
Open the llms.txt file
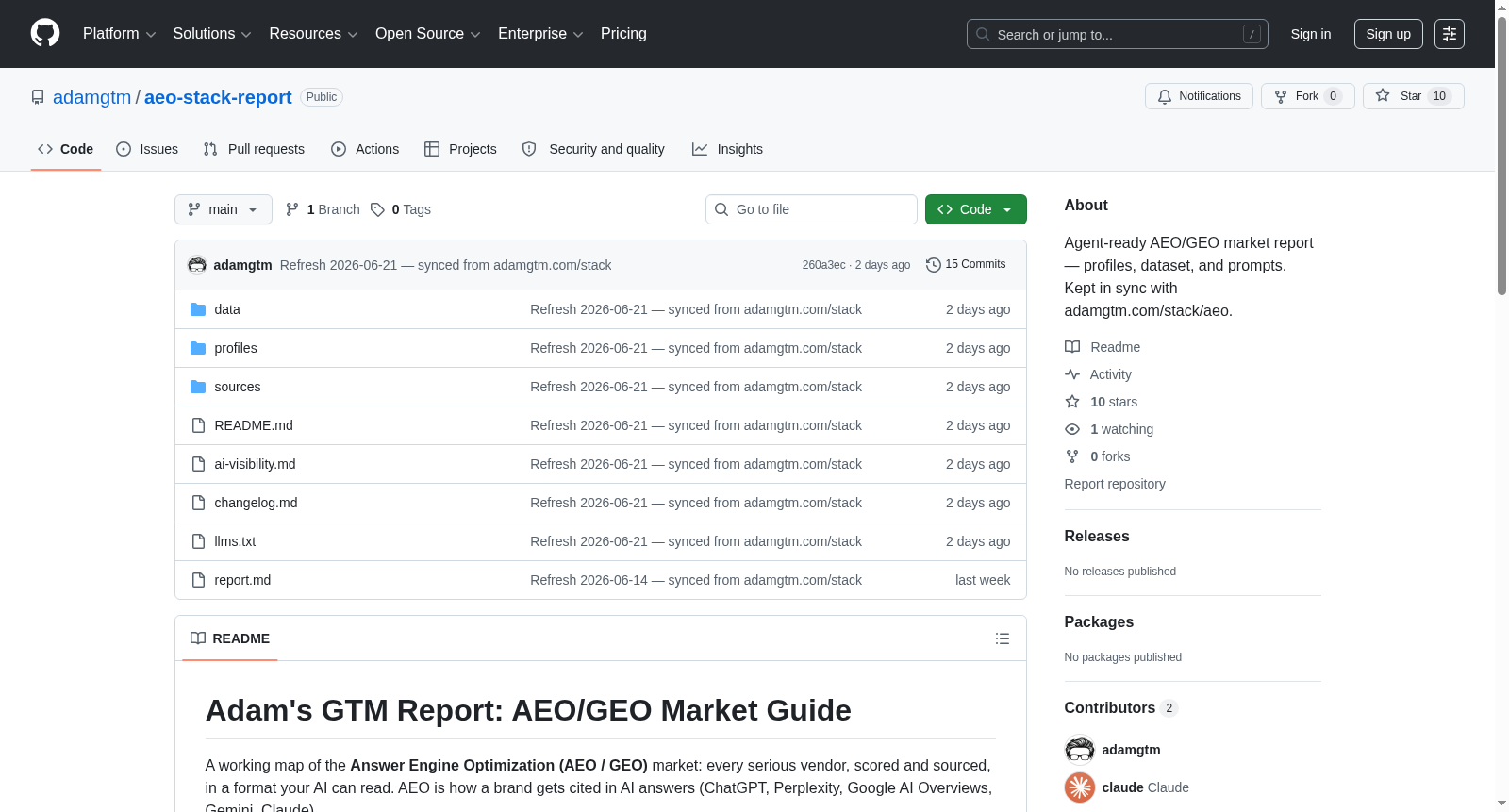(235, 541)
